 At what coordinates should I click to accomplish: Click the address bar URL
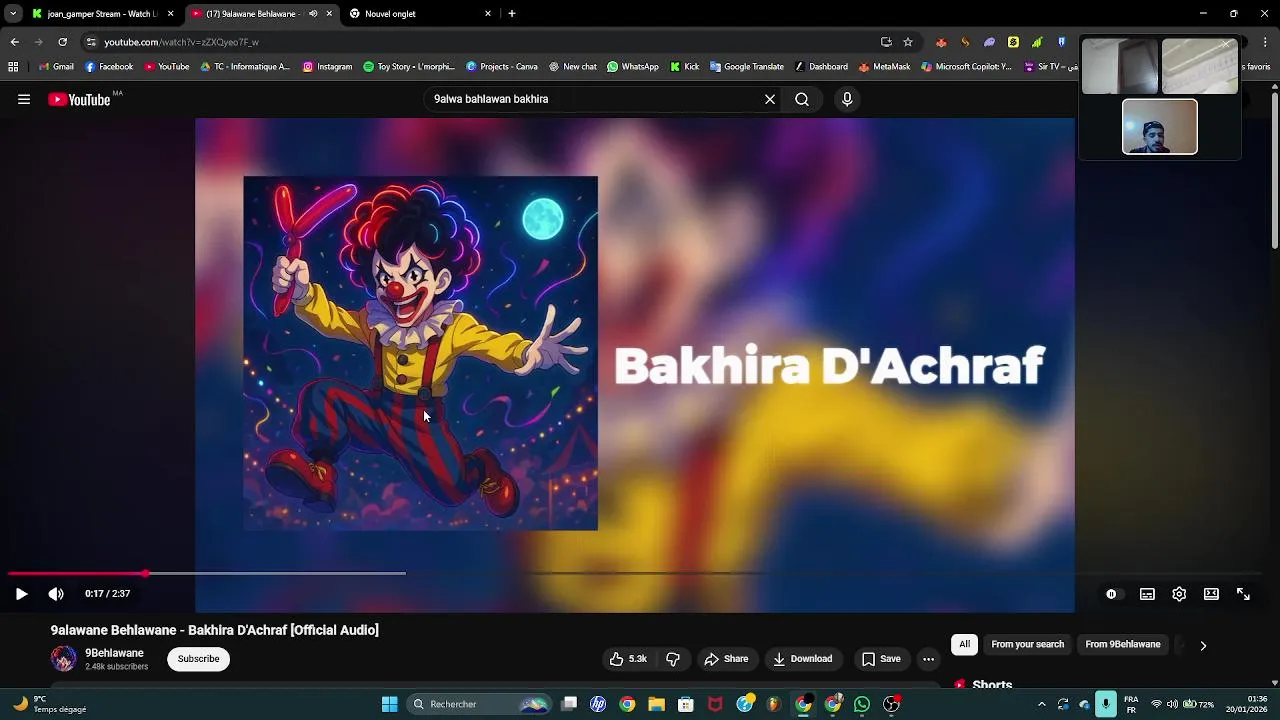point(181,42)
